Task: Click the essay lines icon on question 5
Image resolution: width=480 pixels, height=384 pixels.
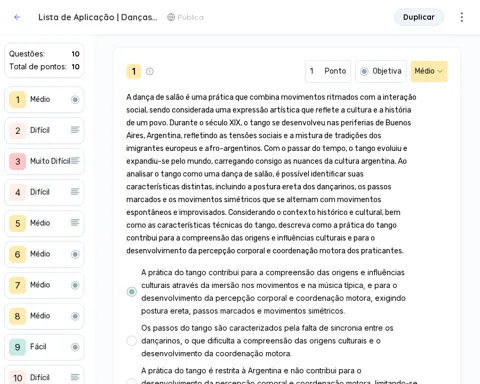Action: point(75,222)
